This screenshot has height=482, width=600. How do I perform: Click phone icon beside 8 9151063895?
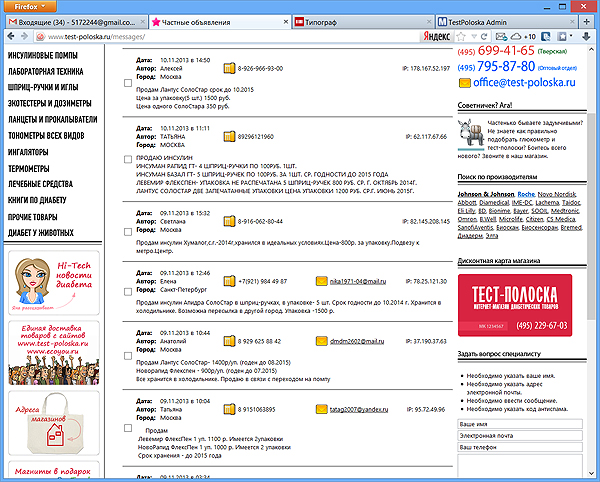coord(229,409)
